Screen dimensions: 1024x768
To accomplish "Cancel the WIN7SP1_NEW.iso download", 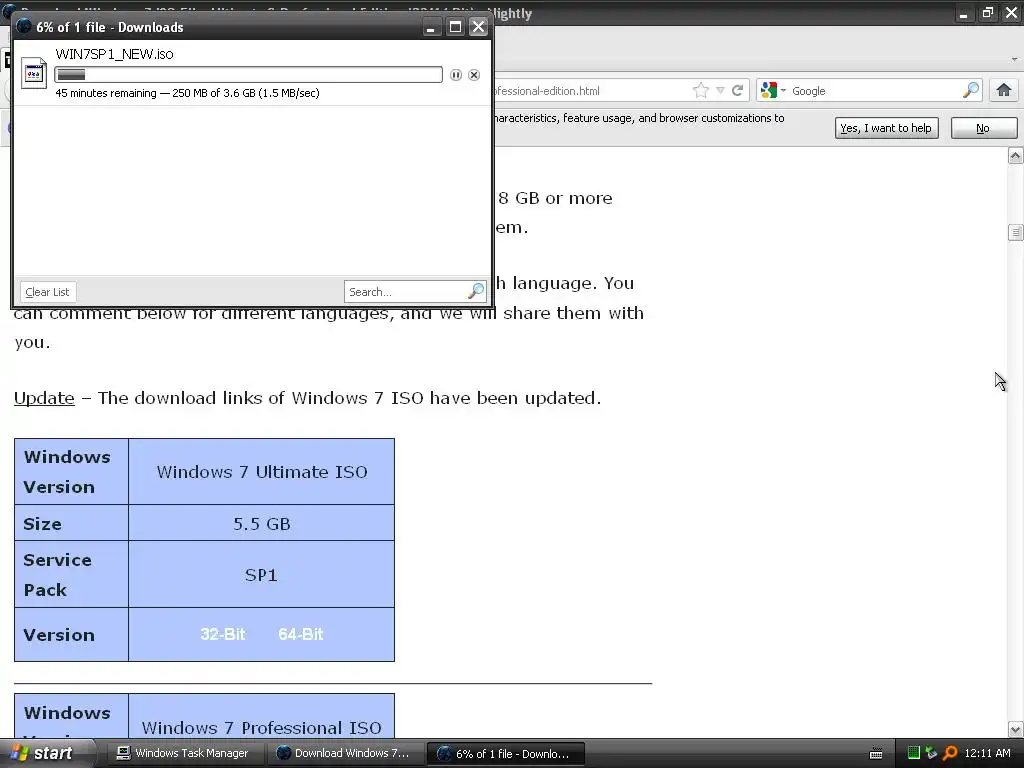I will click(474, 75).
